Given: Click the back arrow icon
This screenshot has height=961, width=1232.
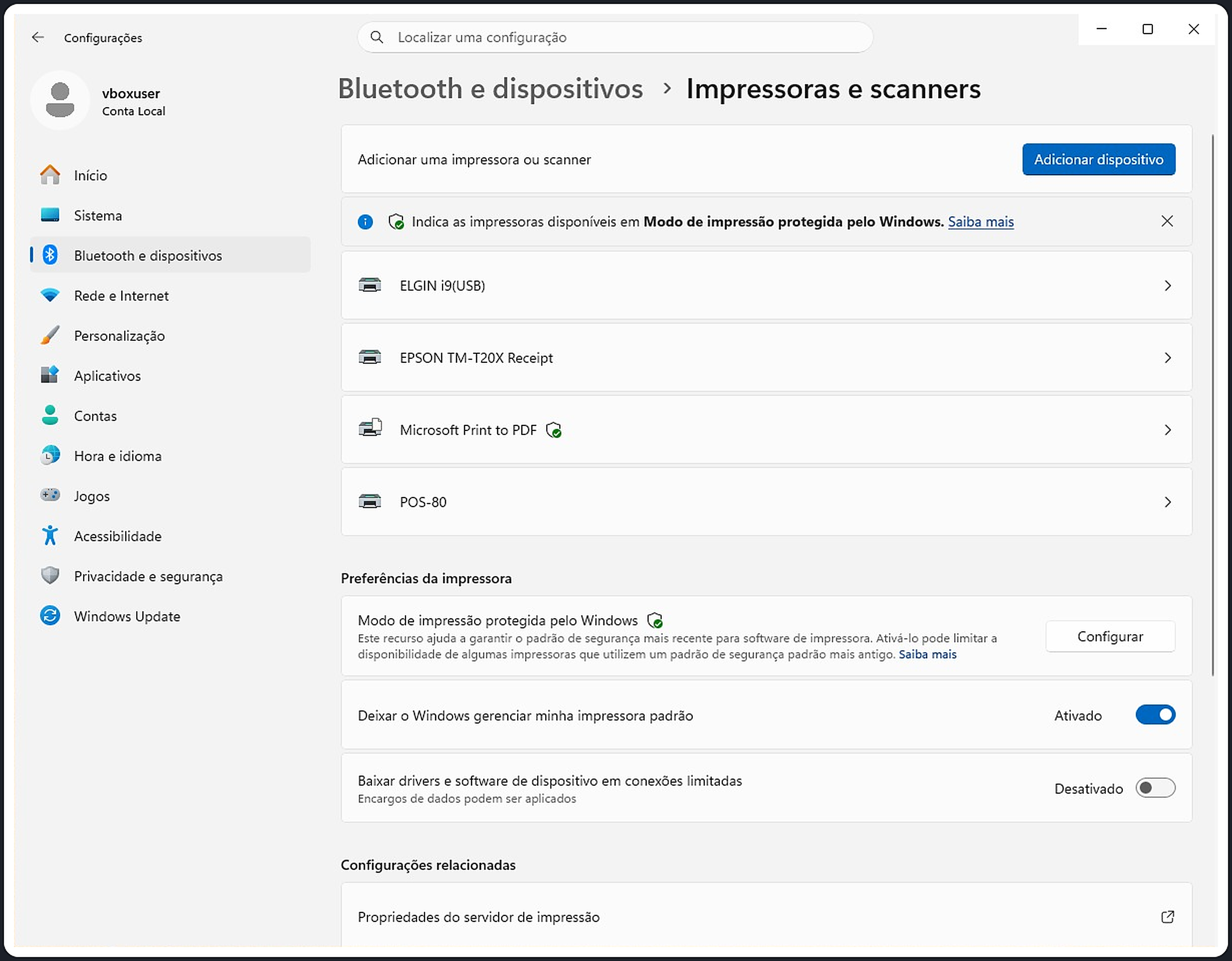Looking at the screenshot, I should point(38,37).
